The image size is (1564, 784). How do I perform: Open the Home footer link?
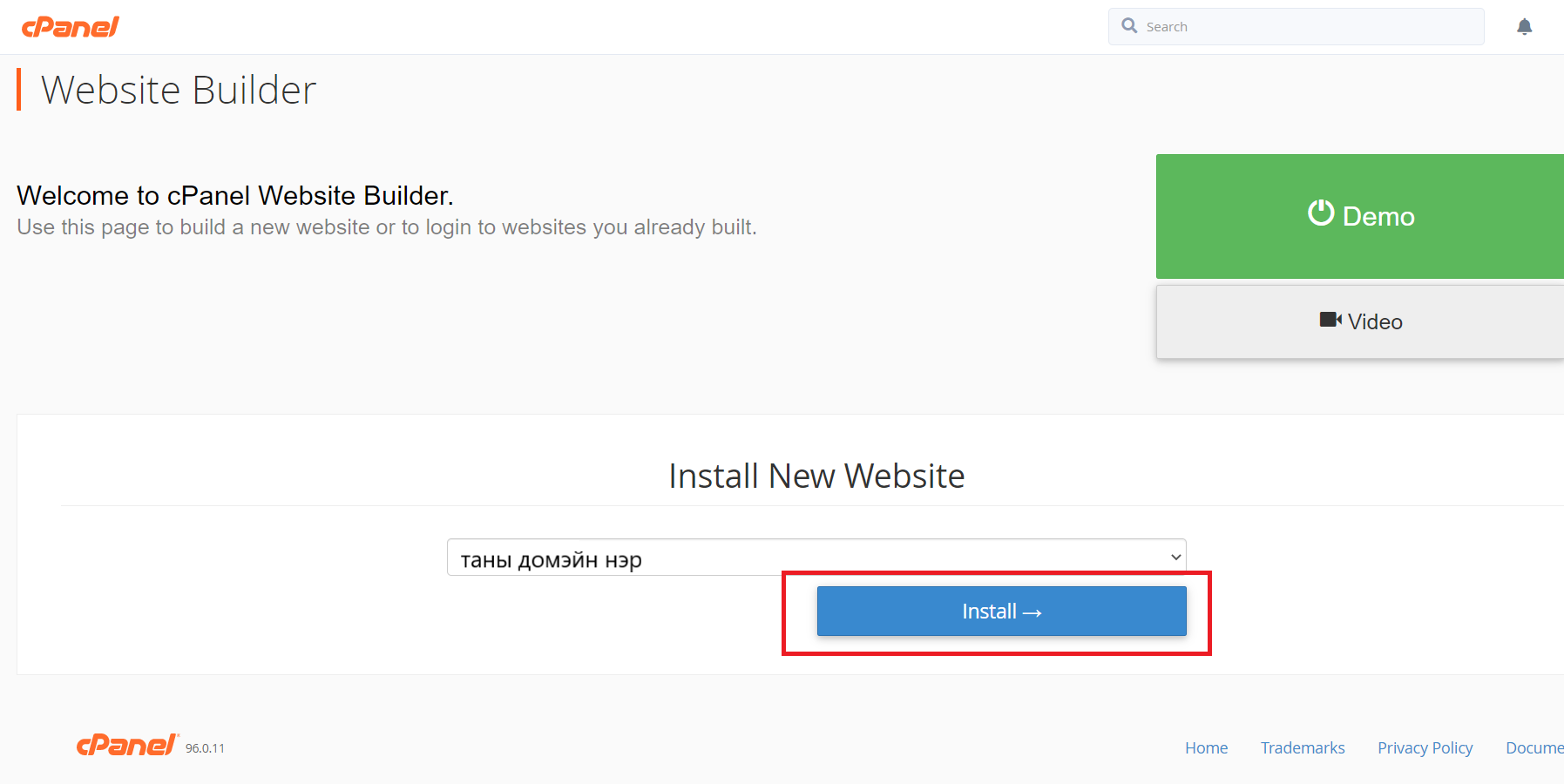coord(1206,747)
